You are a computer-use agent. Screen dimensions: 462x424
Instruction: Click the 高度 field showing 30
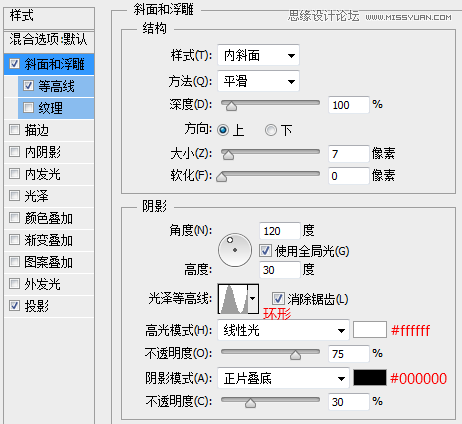click(280, 270)
